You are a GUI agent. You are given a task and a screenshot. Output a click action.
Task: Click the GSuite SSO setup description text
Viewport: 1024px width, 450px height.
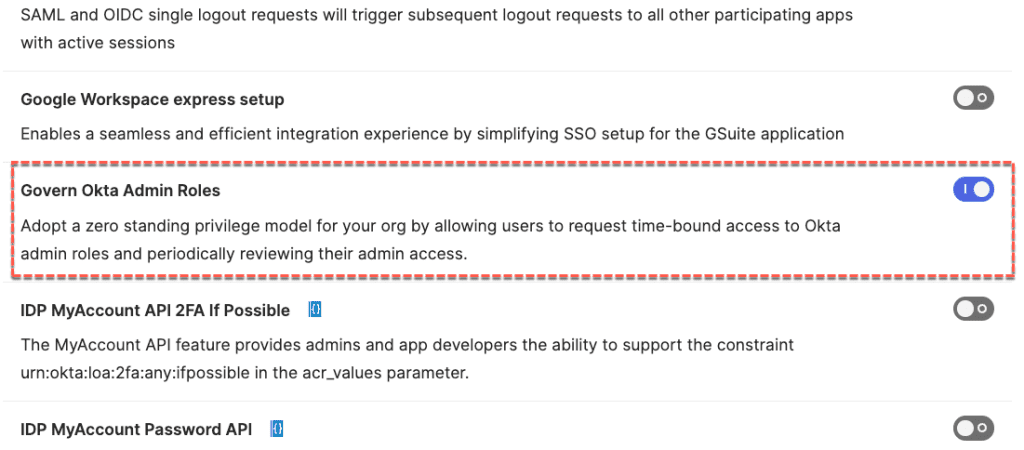pos(432,133)
